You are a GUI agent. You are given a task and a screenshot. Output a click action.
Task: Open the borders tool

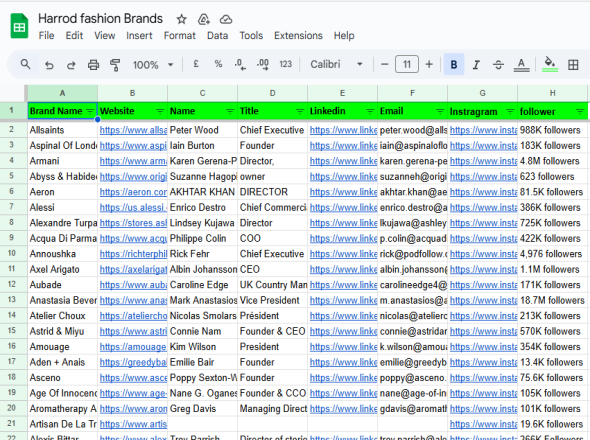click(x=573, y=65)
